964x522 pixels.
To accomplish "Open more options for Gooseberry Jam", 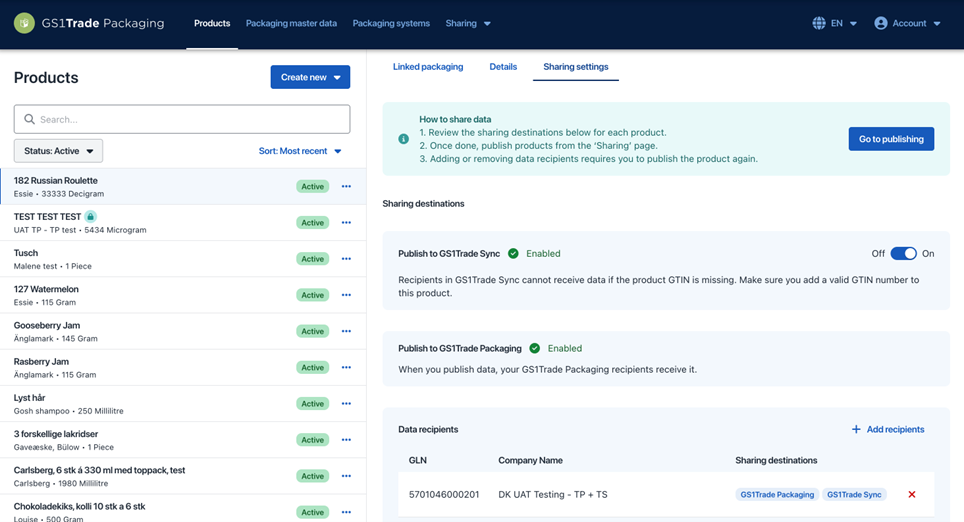I will (x=346, y=331).
